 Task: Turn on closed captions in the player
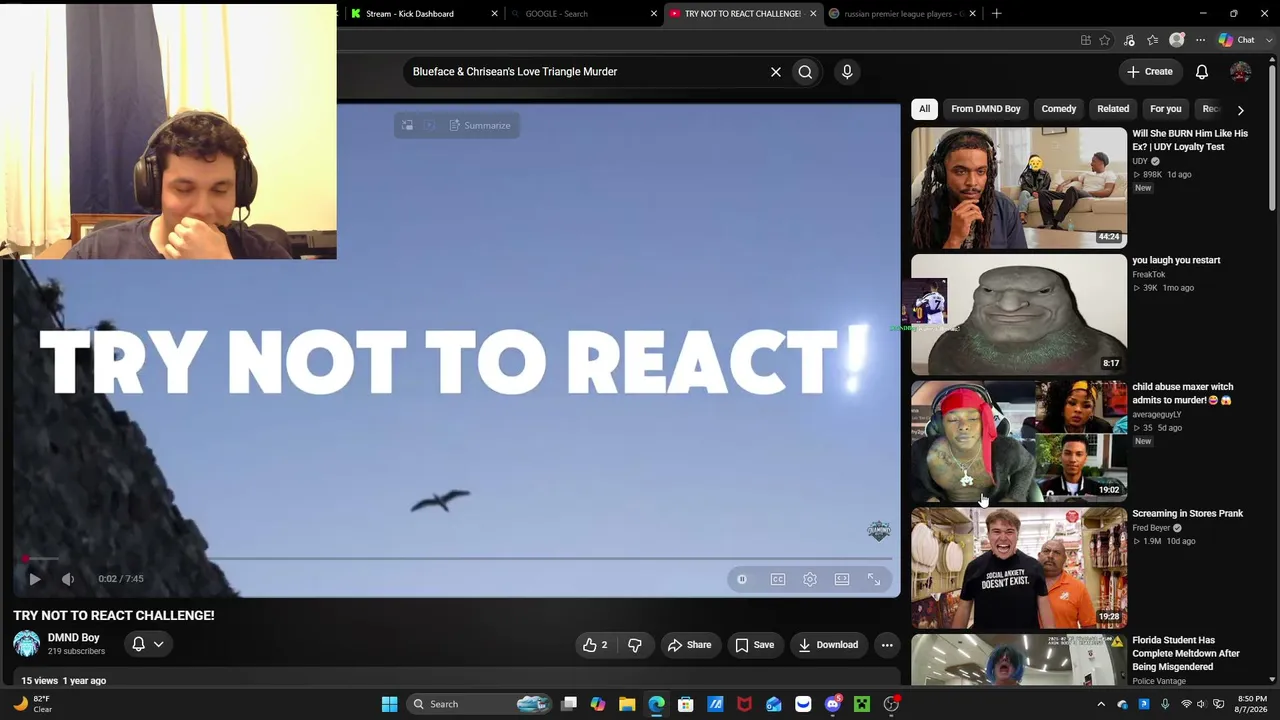pos(778,579)
